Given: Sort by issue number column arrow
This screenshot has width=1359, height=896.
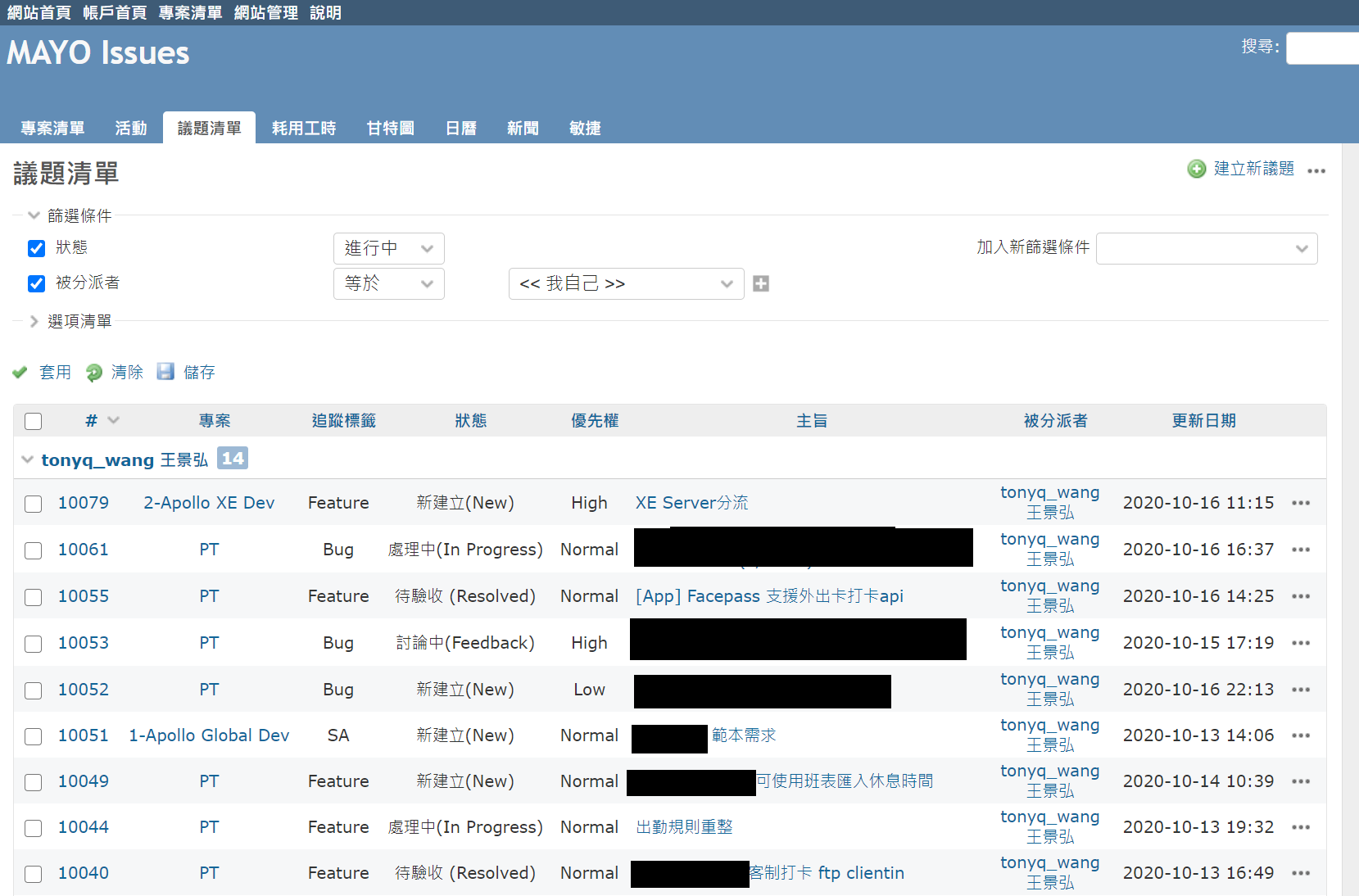Looking at the screenshot, I should pyautogui.click(x=113, y=420).
